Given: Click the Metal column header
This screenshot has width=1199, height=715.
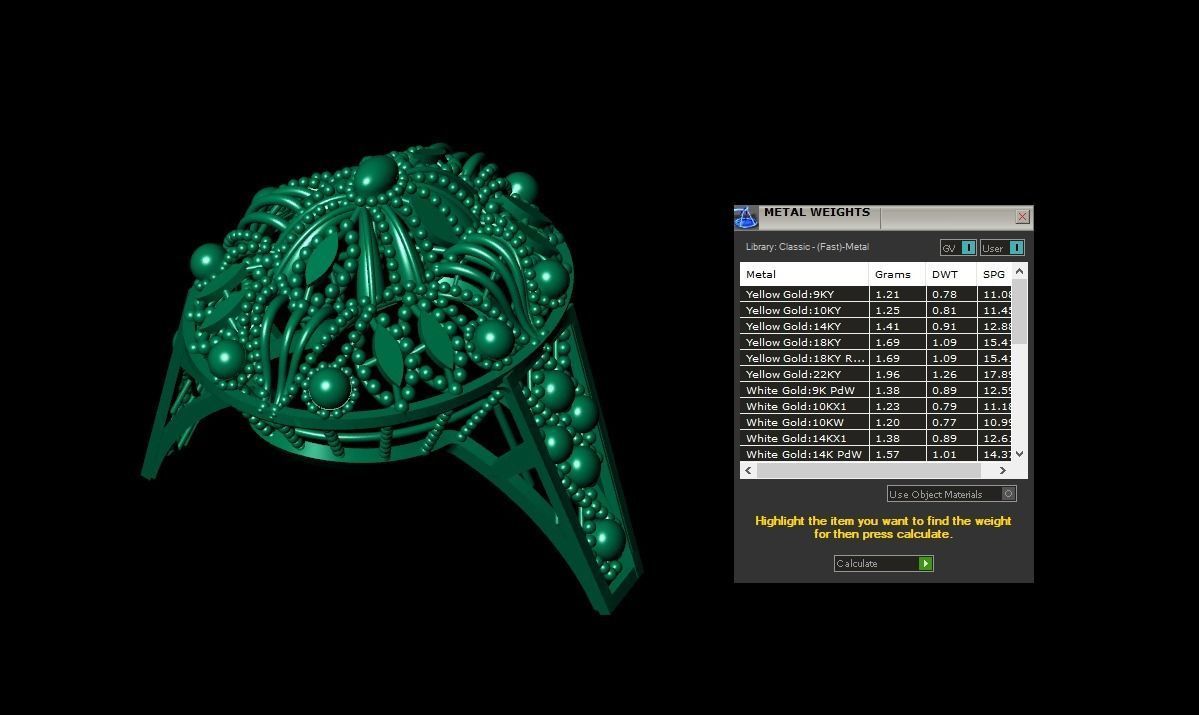Looking at the screenshot, I should coord(804,275).
